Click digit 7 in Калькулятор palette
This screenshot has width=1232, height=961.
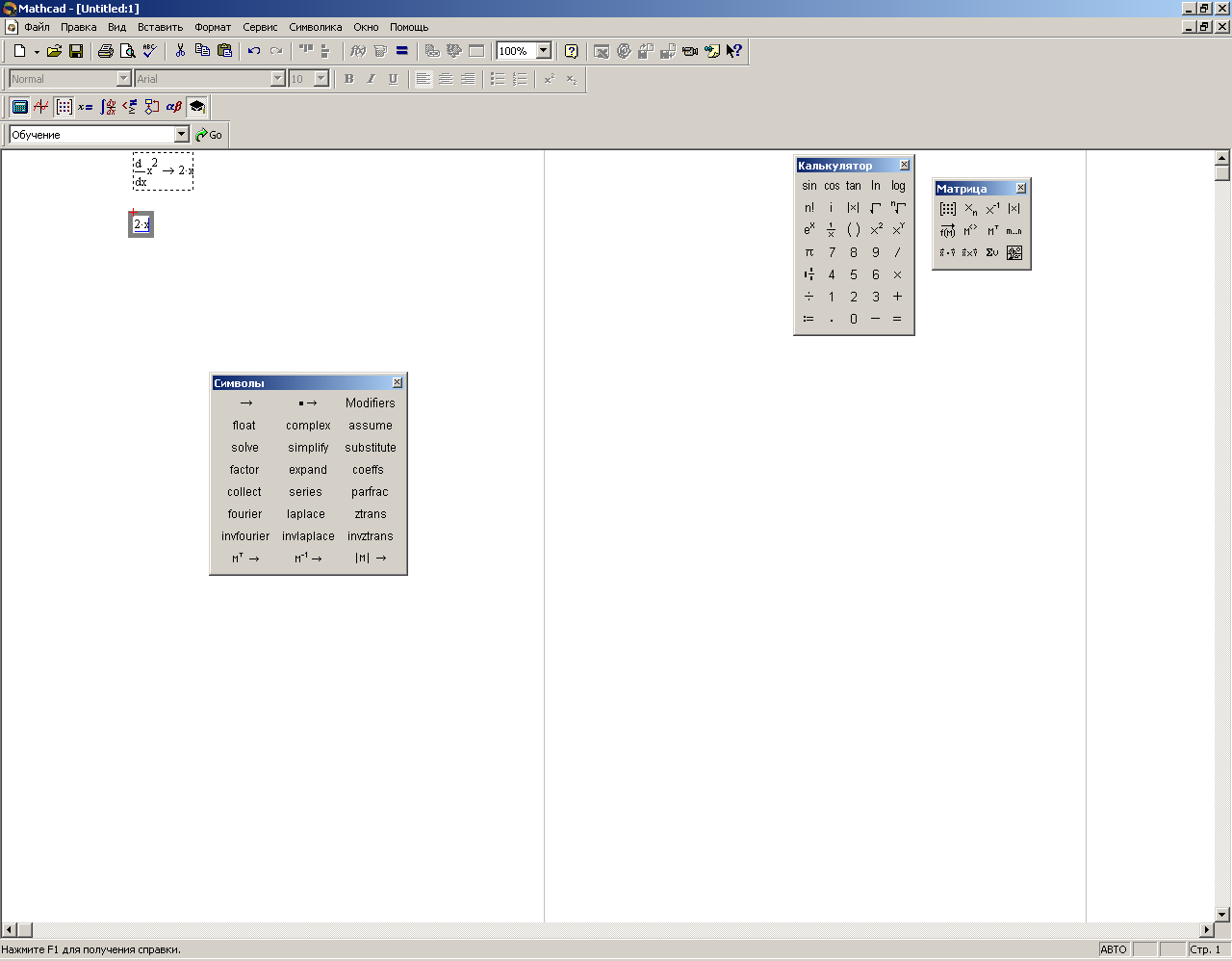(x=832, y=252)
